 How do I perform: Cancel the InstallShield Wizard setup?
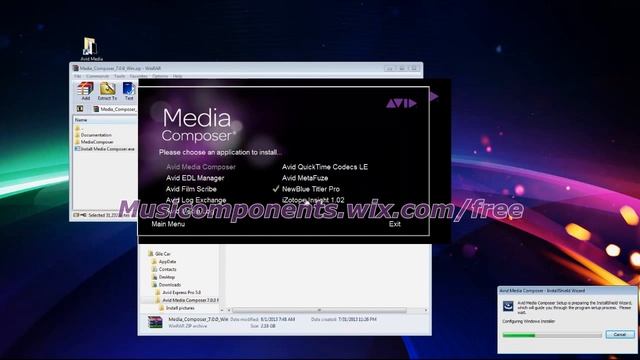[x=620, y=334]
